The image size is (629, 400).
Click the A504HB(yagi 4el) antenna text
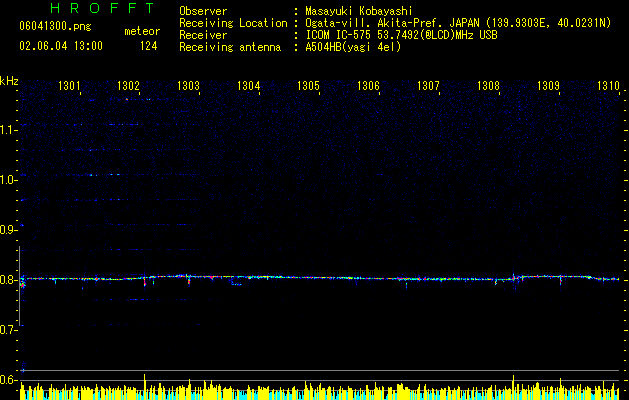click(353, 47)
